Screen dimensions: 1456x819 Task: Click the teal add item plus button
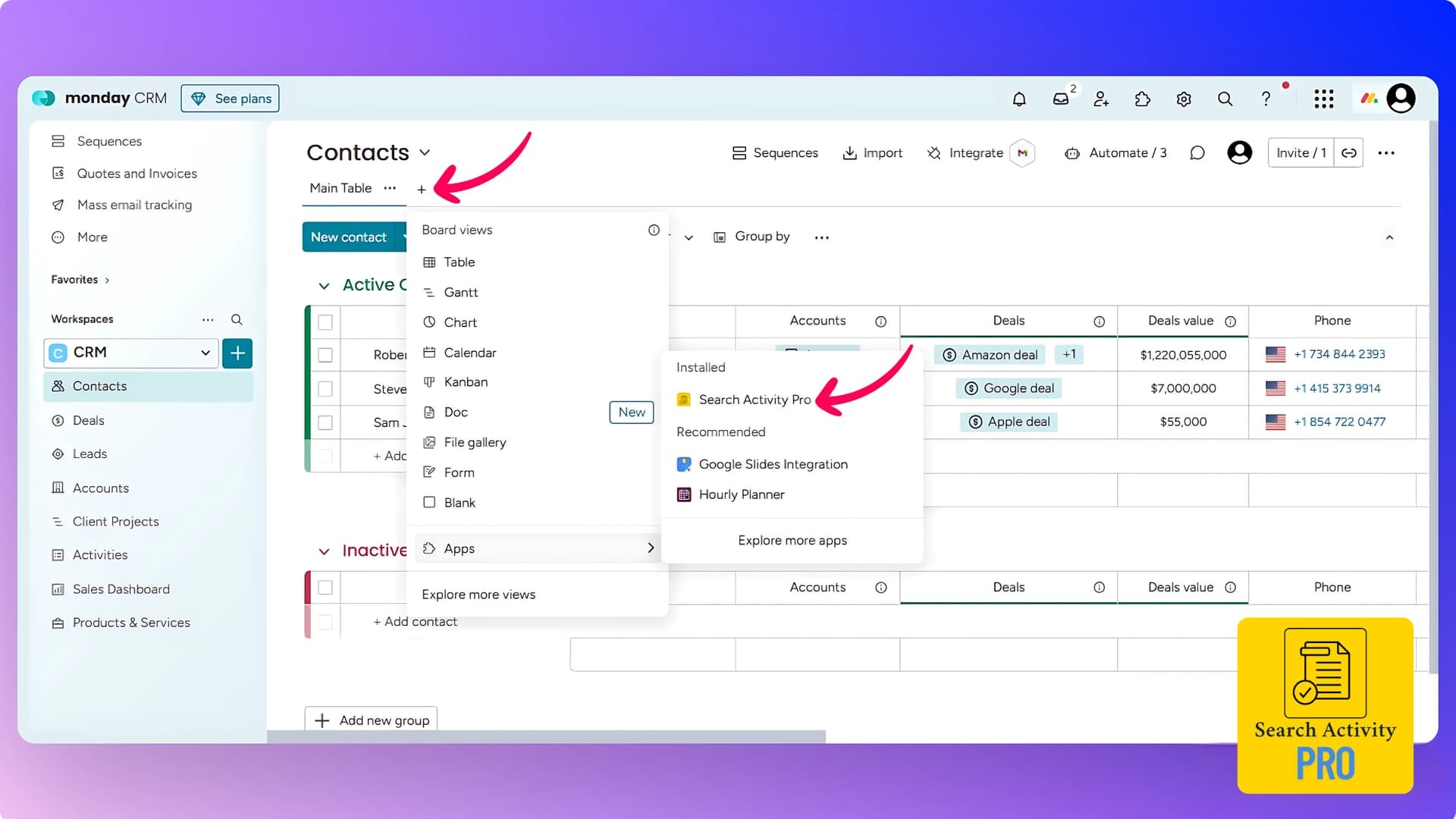pos(237,353)
